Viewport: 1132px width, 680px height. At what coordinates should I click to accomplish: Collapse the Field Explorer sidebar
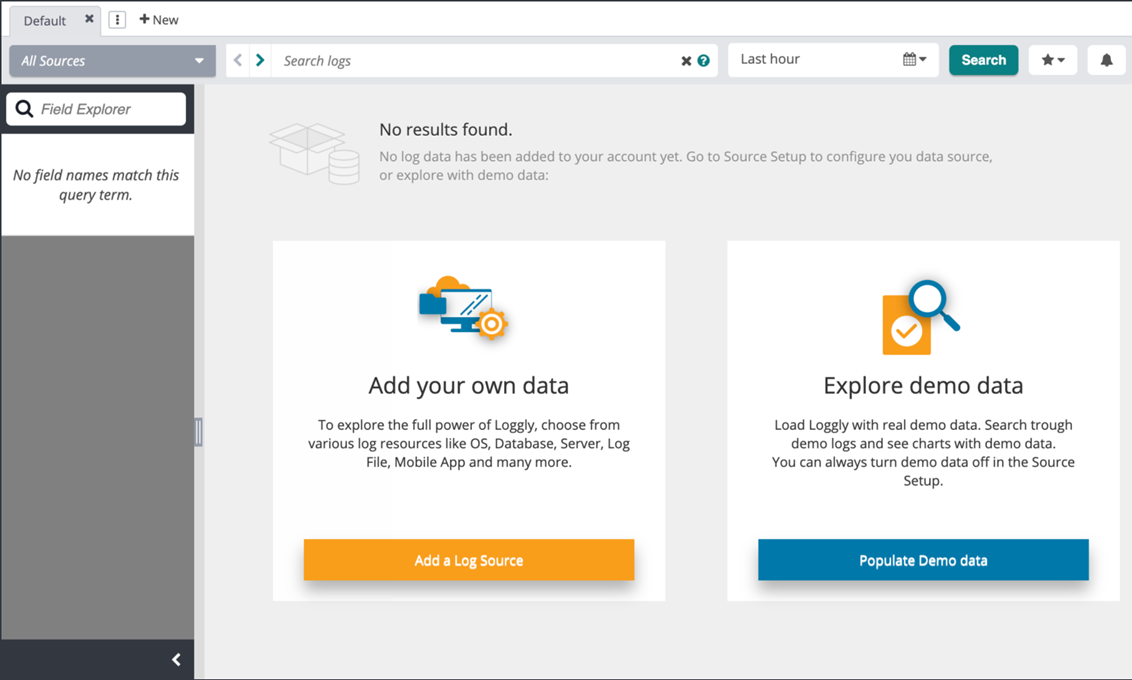click(x=176, y=659)
